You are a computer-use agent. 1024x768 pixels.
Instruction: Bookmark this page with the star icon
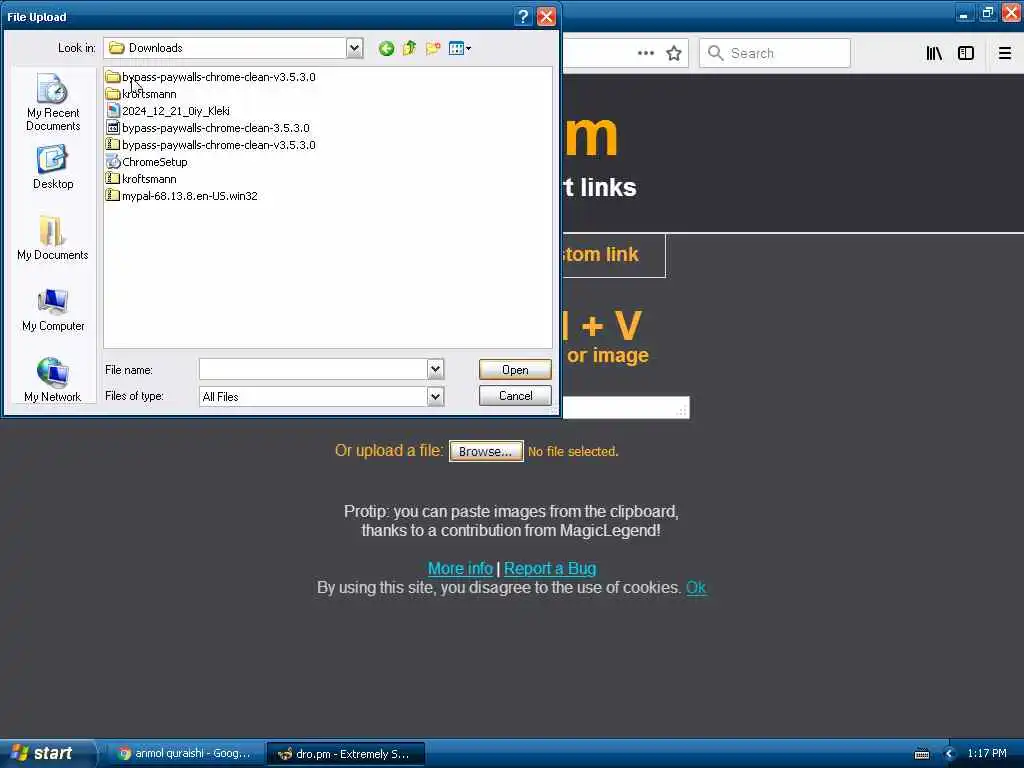click(x=674, y=53)
